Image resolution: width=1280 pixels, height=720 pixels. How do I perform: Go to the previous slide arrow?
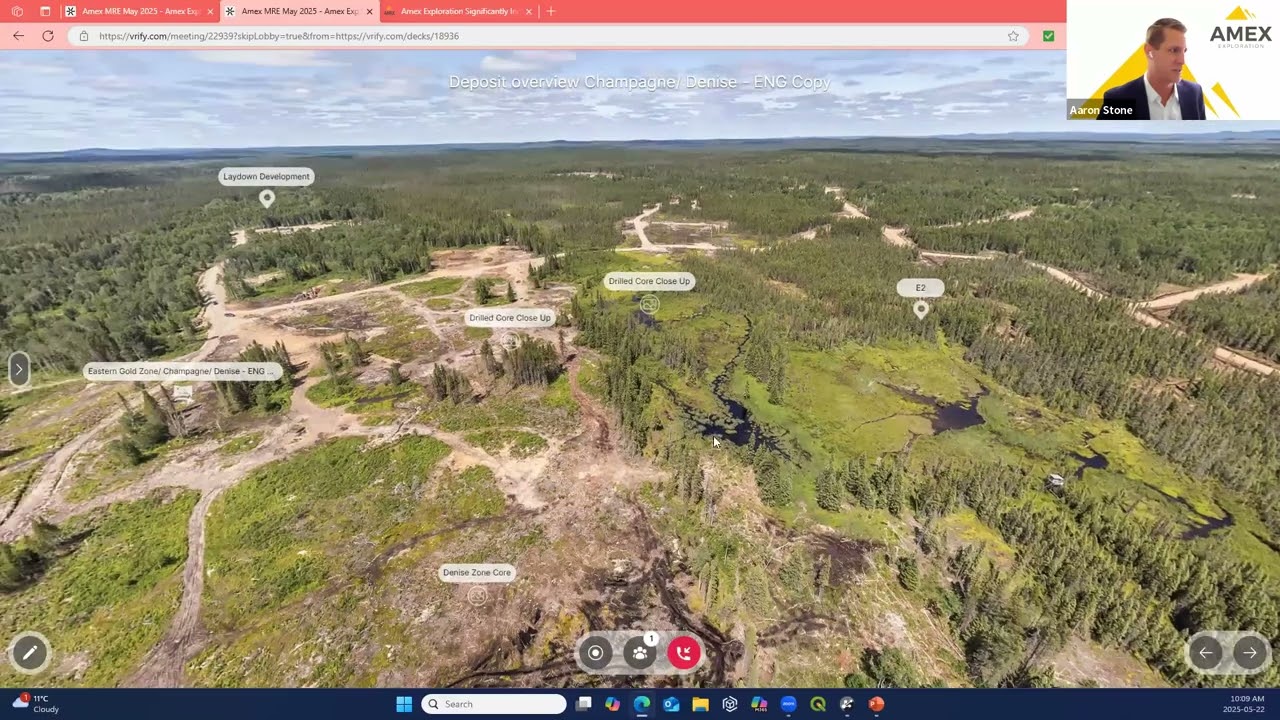(x=1206, y=653)
